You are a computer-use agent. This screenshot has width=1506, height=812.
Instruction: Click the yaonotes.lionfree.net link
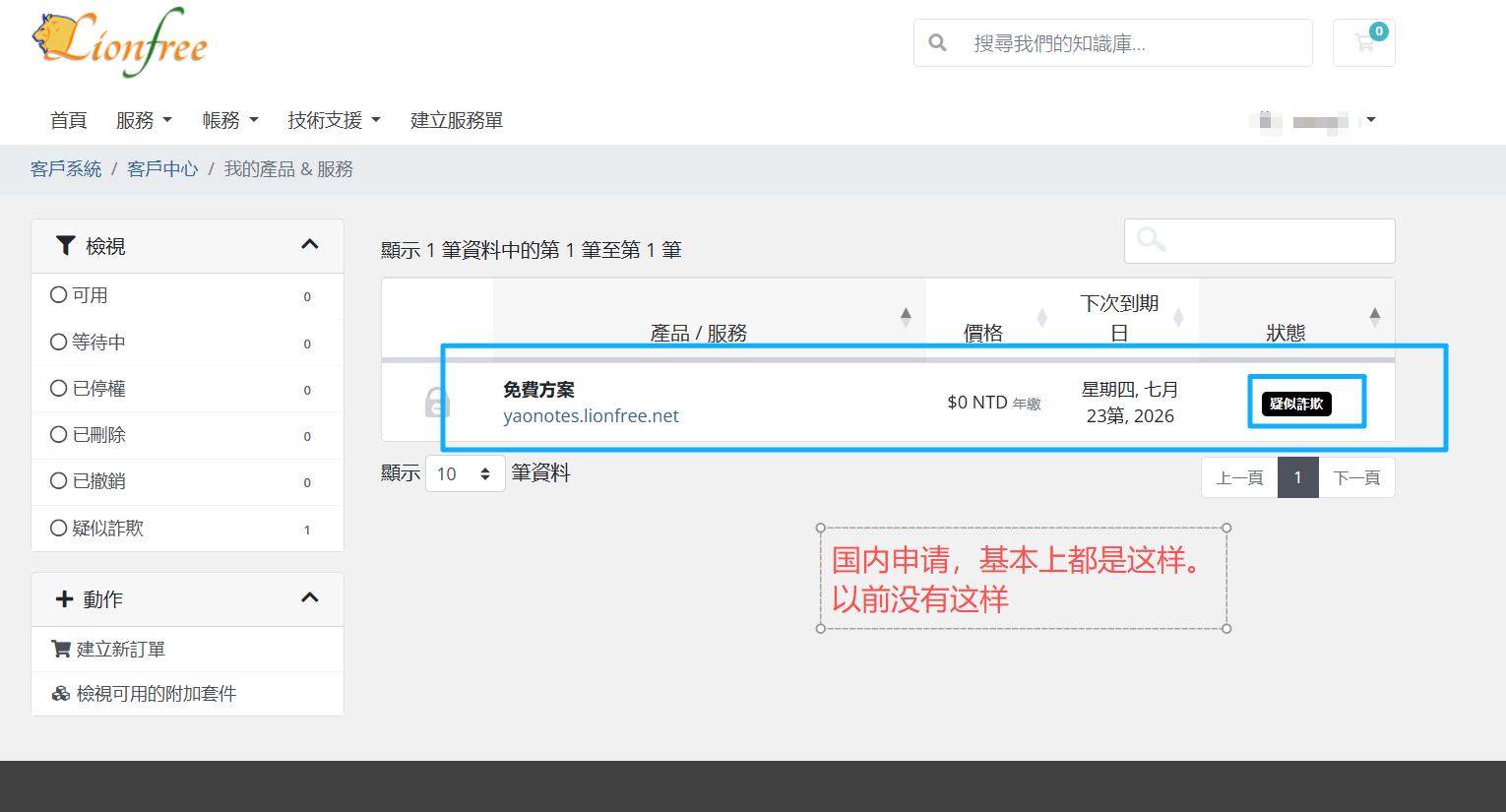tap(591, 415)
